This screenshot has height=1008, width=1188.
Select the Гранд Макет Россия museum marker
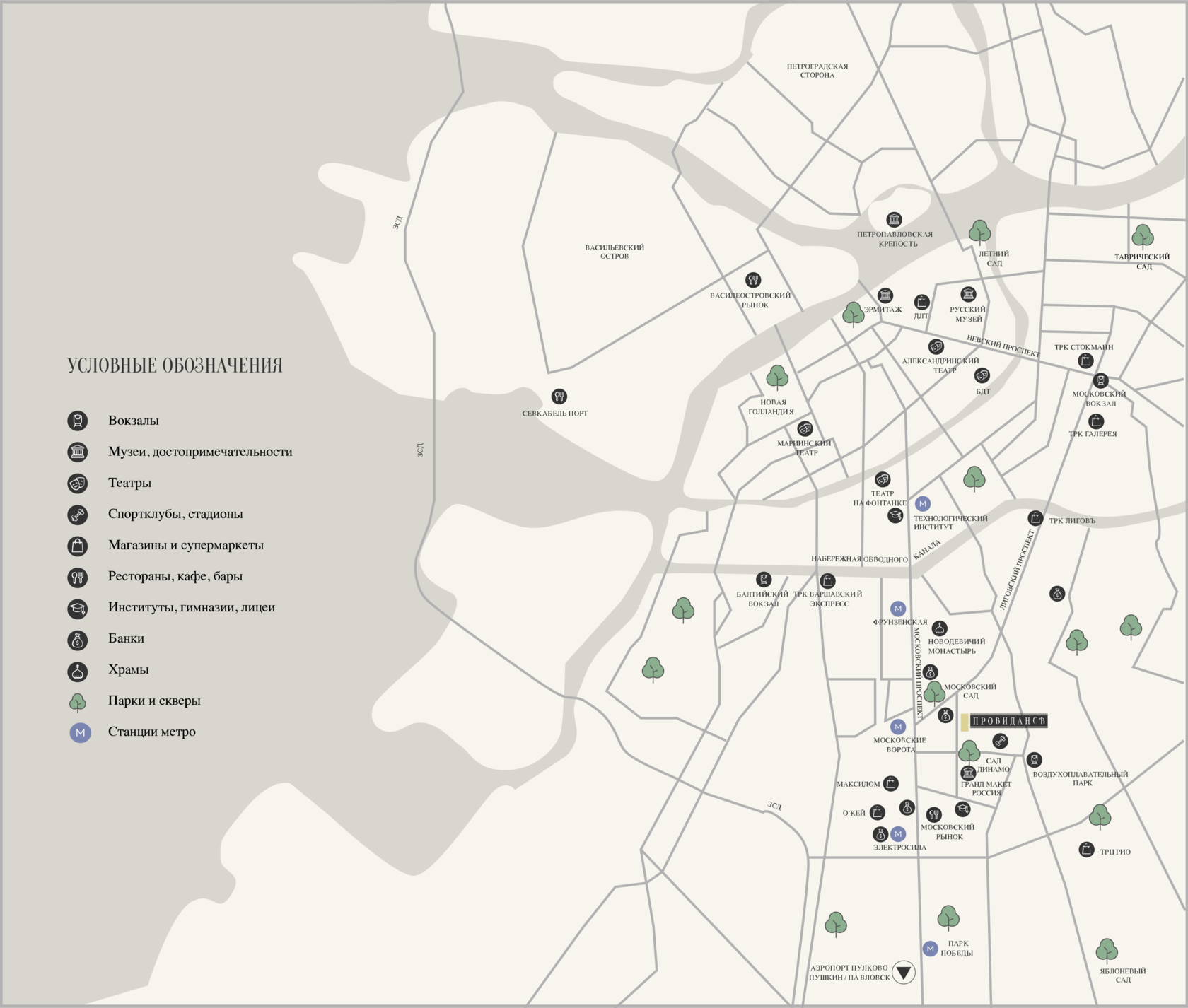968,773
